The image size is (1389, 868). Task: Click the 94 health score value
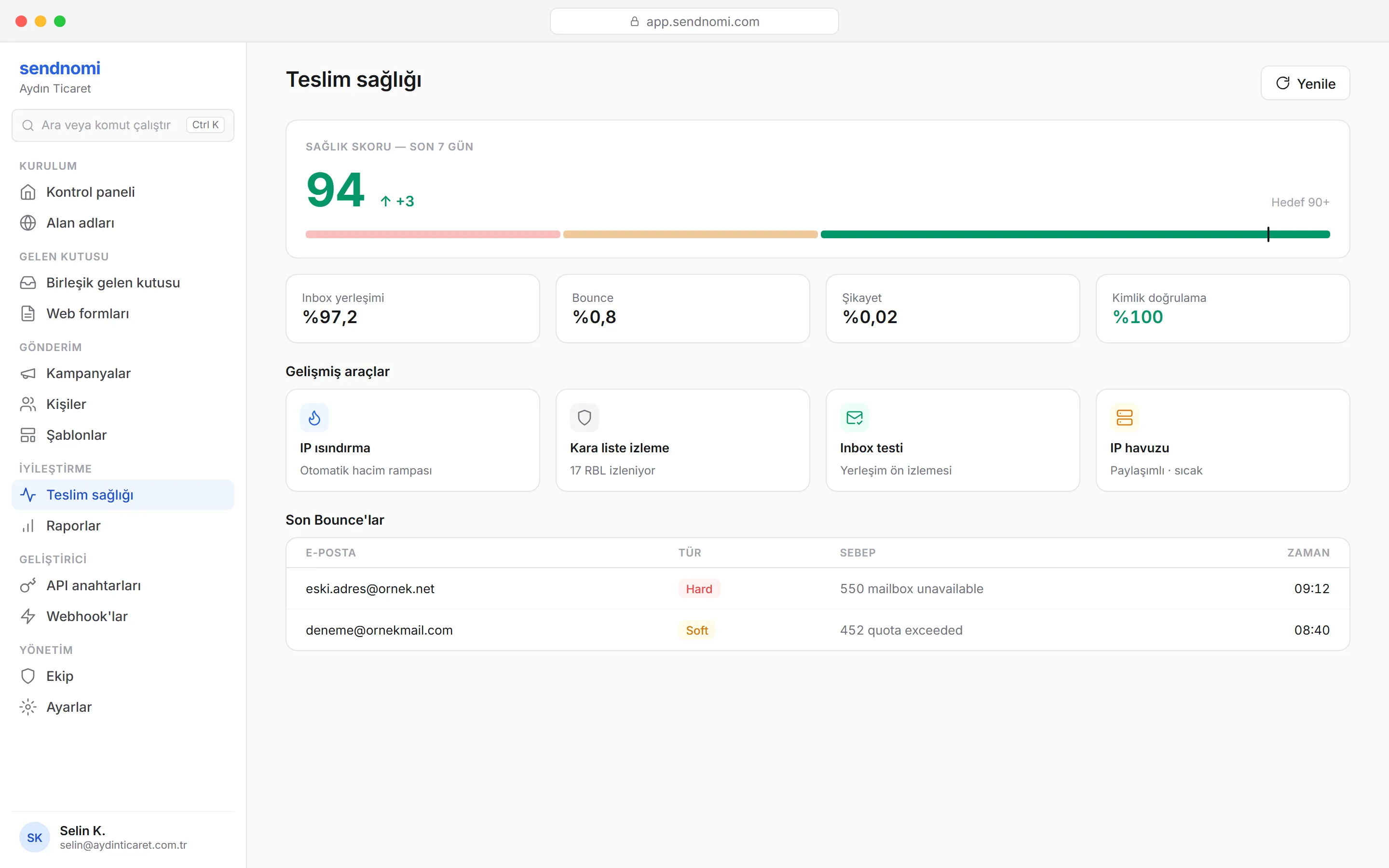(335, 190)
